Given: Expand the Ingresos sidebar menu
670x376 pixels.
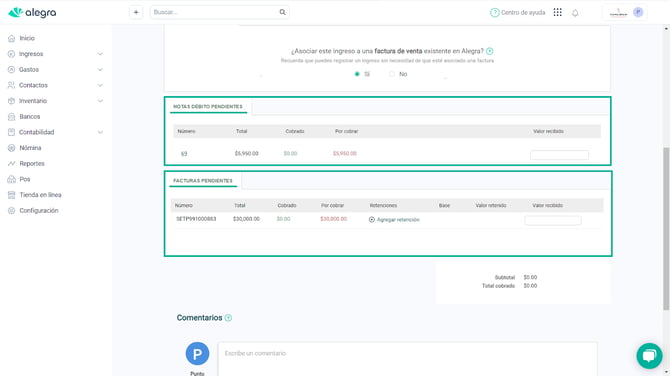Looking at the screenshot, I should [100, 54].
